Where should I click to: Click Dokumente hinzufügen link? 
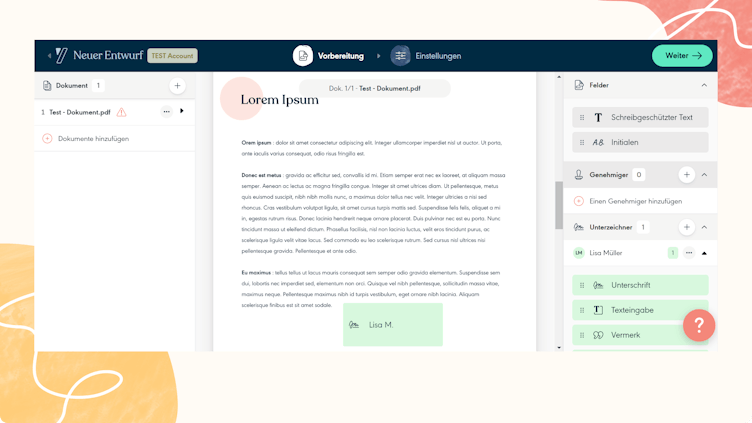click(x=94, y=139)
